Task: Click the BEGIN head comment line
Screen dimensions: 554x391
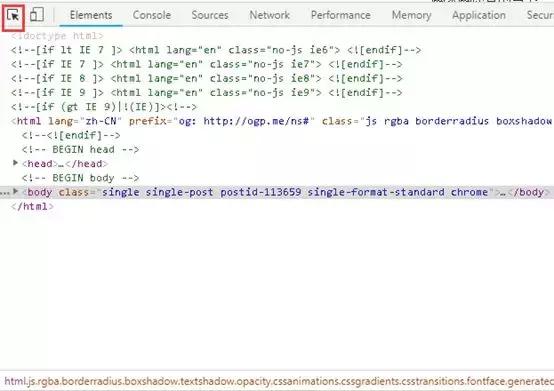Action: [x=80, y=149]
